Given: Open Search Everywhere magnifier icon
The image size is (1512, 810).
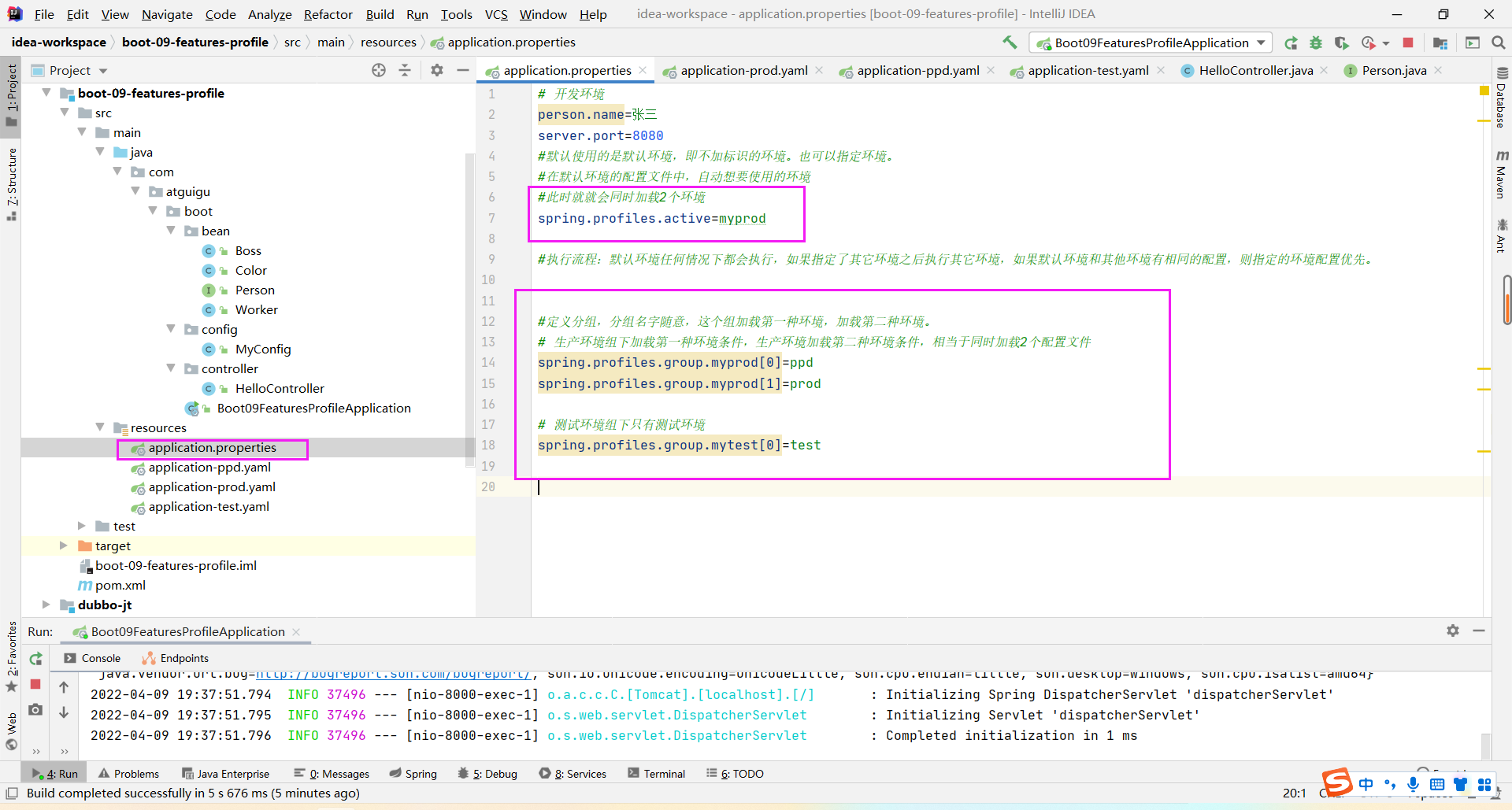Looking at the screenshot, I should (x=1499, y=43).
